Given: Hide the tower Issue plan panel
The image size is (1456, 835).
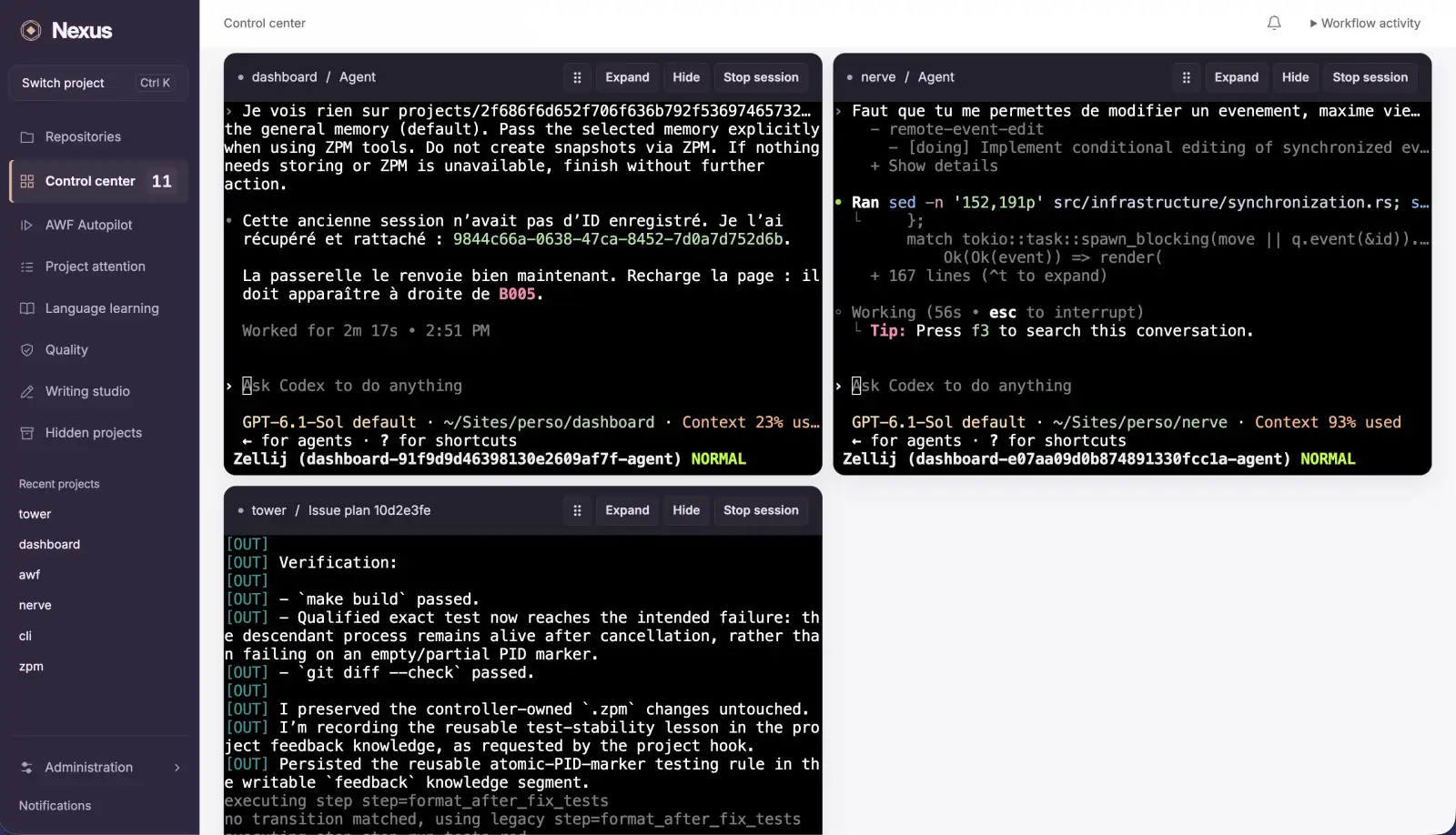Looking at the screenshot, I should 686,510.
